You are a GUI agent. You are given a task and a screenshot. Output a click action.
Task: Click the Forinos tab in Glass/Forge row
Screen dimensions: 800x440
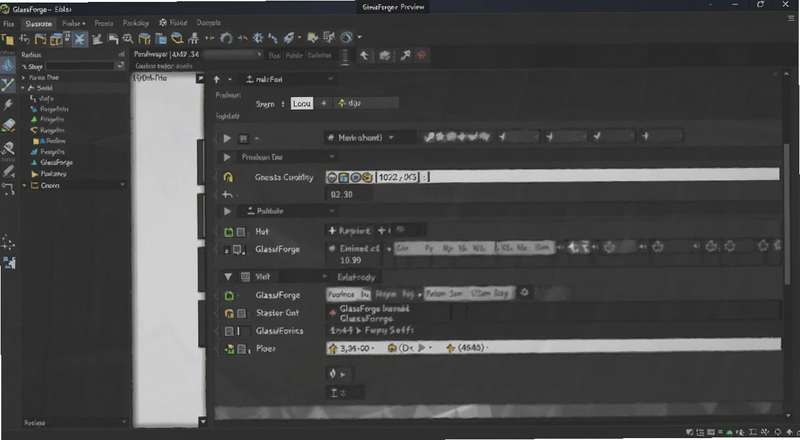[341, 295]
